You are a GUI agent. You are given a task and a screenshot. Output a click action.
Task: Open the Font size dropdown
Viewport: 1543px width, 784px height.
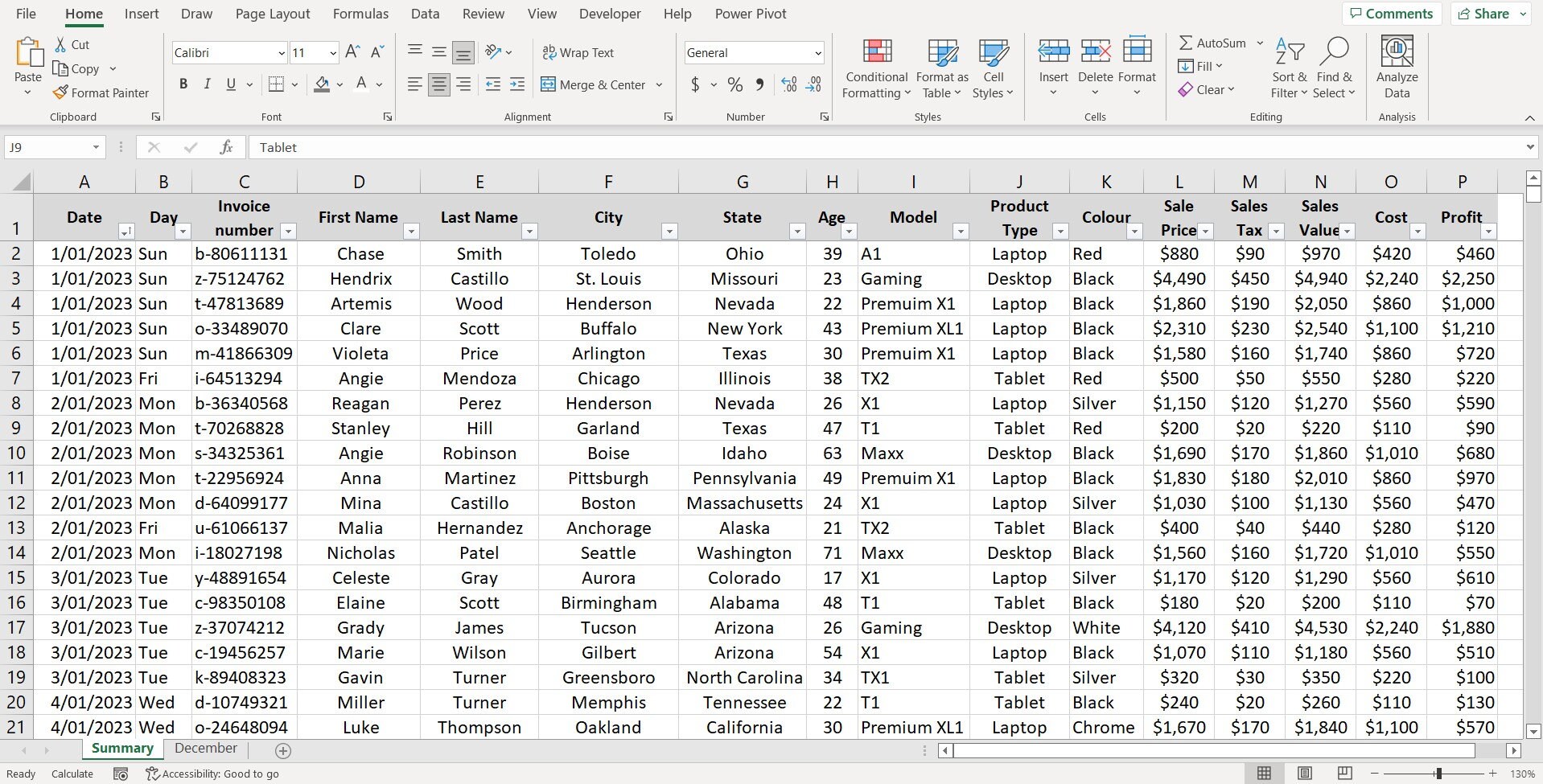coord(331,52)
